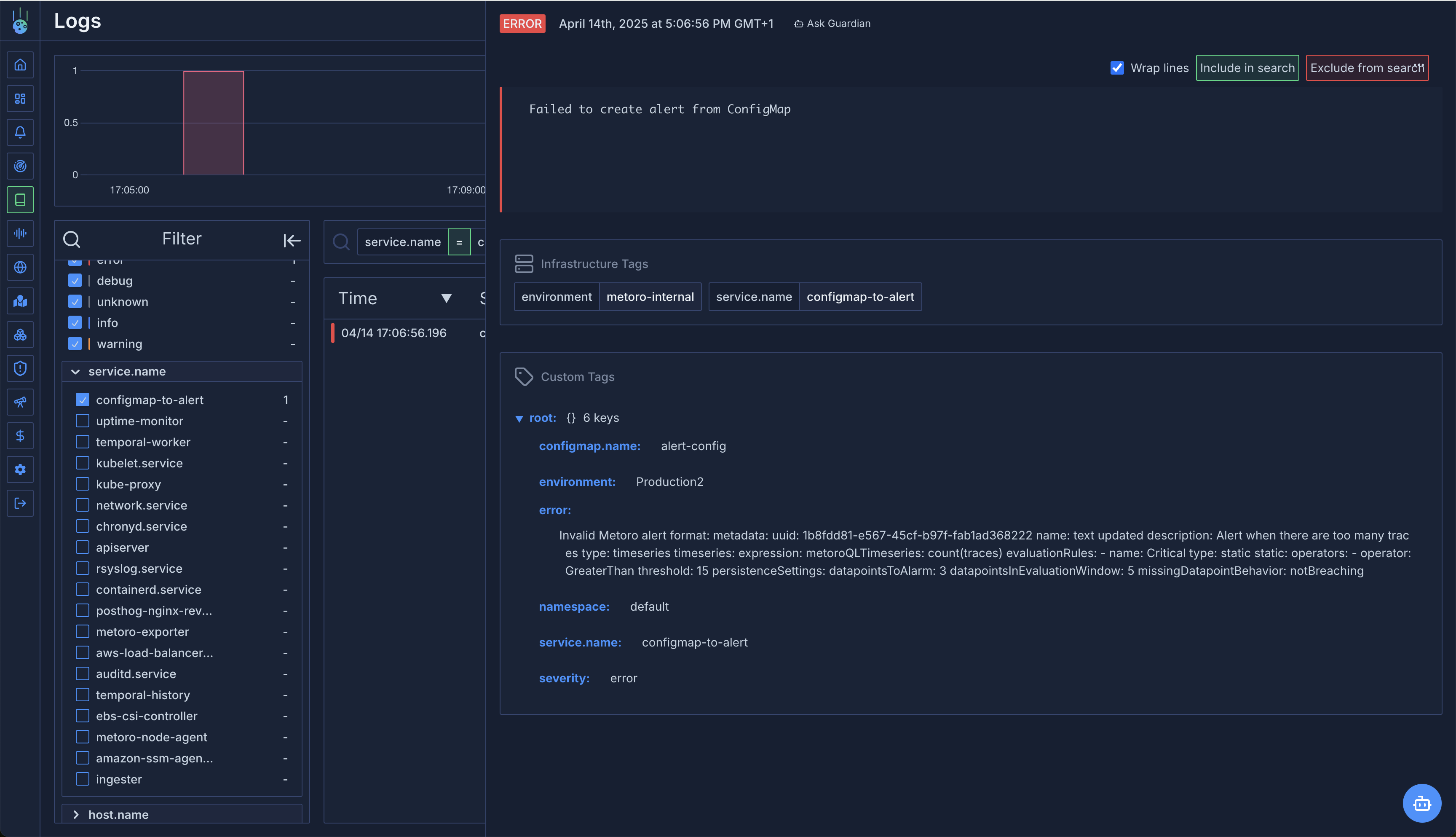Open the Home icon in sidebar

pos(20,65)
